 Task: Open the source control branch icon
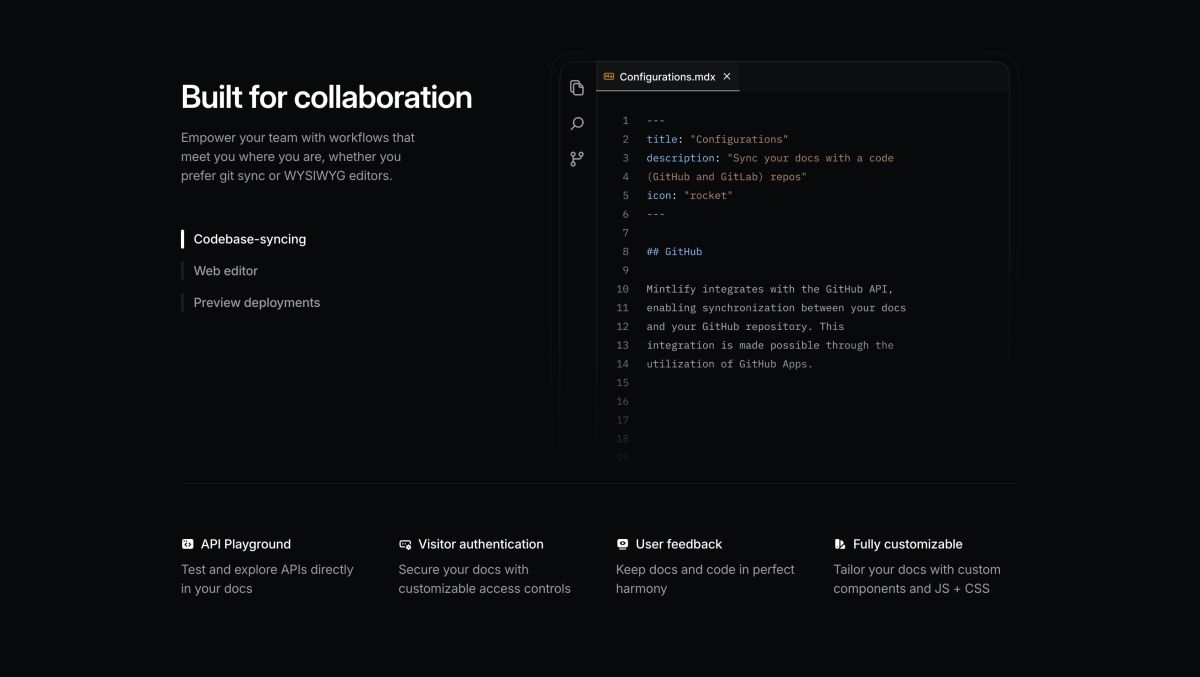tap(577, 159)
